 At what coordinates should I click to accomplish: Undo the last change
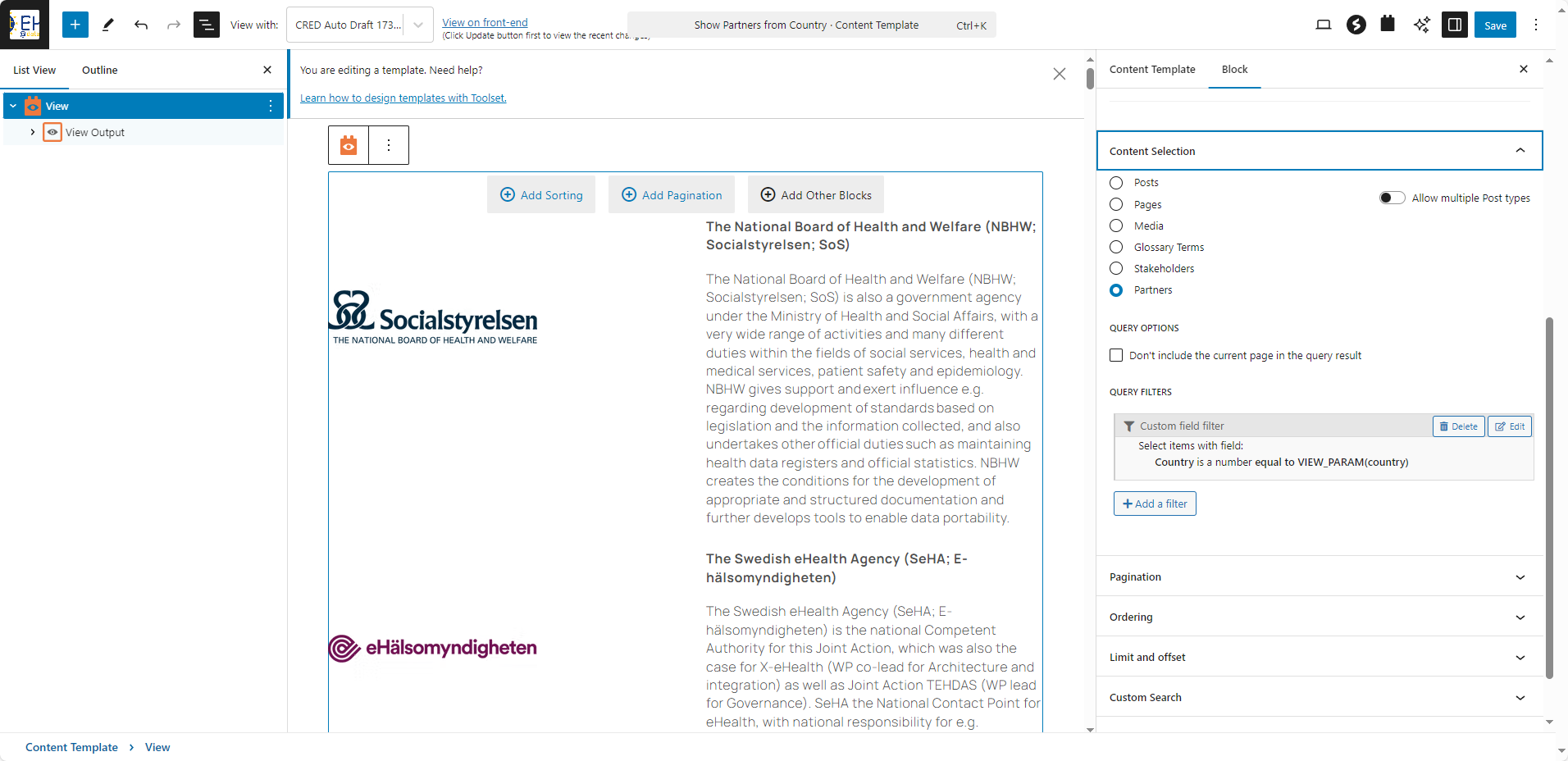tap(141, 25)
